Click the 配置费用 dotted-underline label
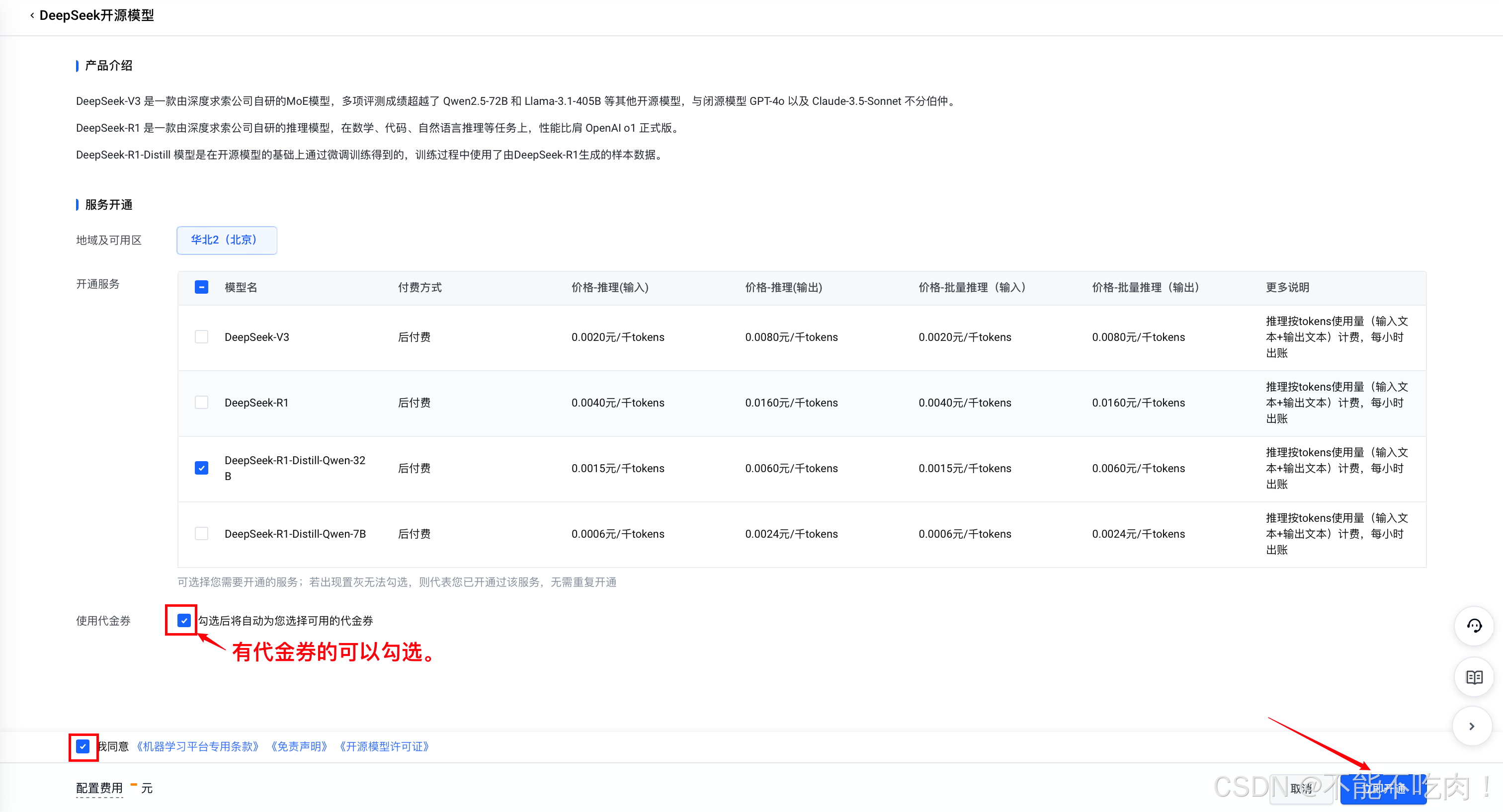Screen dimensions: 1503x812 pyautogui.click(x=99, y=788)
